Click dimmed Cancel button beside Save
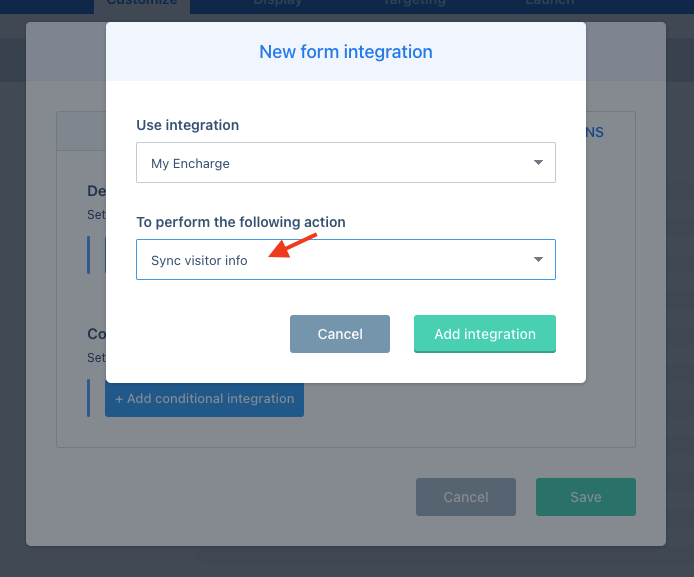694x577 pixels. point(466,496)
